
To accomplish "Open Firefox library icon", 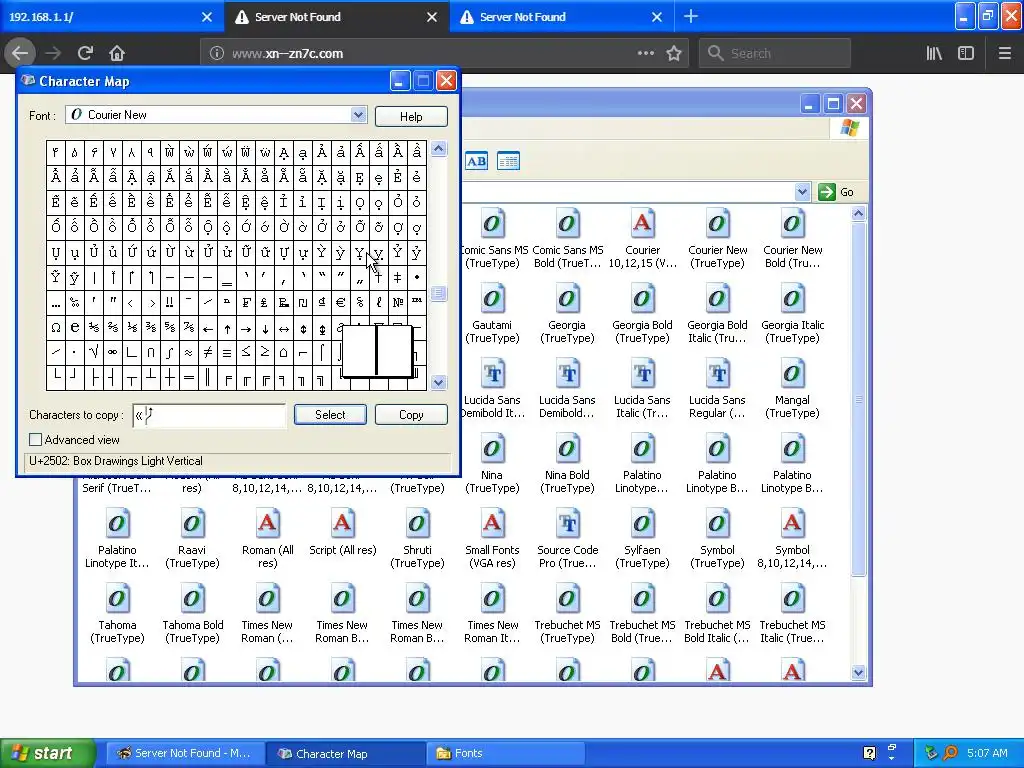I will [934, 53].
